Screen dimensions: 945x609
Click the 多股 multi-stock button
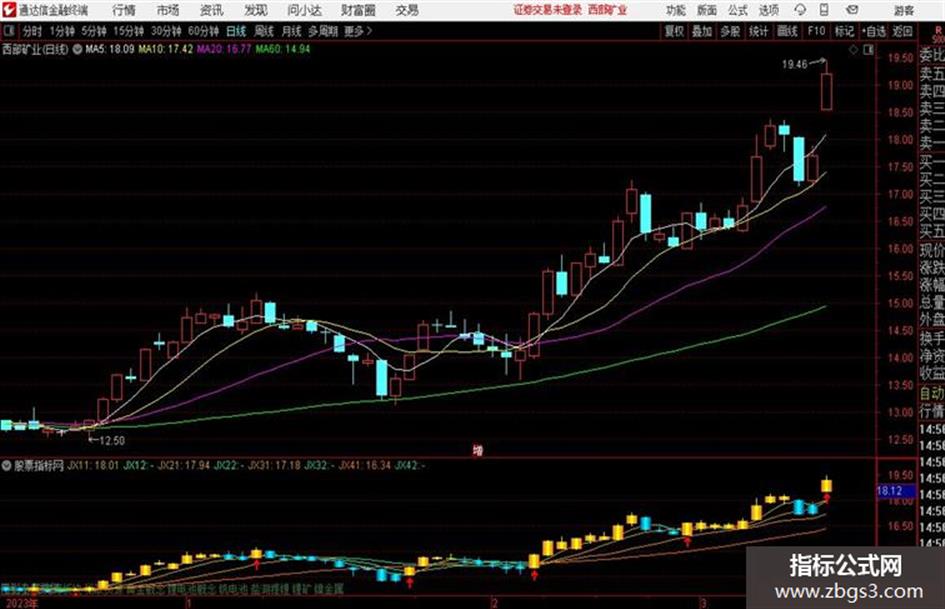coord(730,31)
